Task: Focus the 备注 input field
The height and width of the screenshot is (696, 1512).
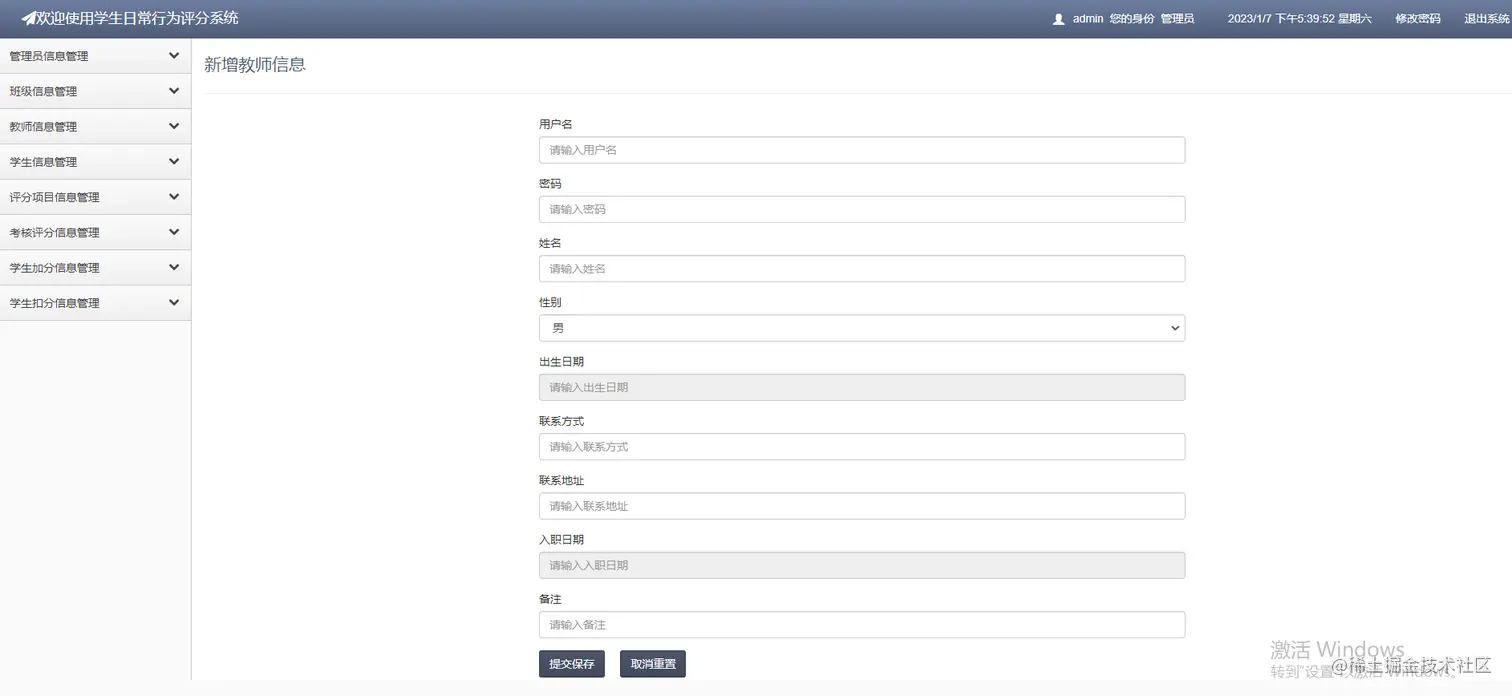Action: tap(862, 624)
